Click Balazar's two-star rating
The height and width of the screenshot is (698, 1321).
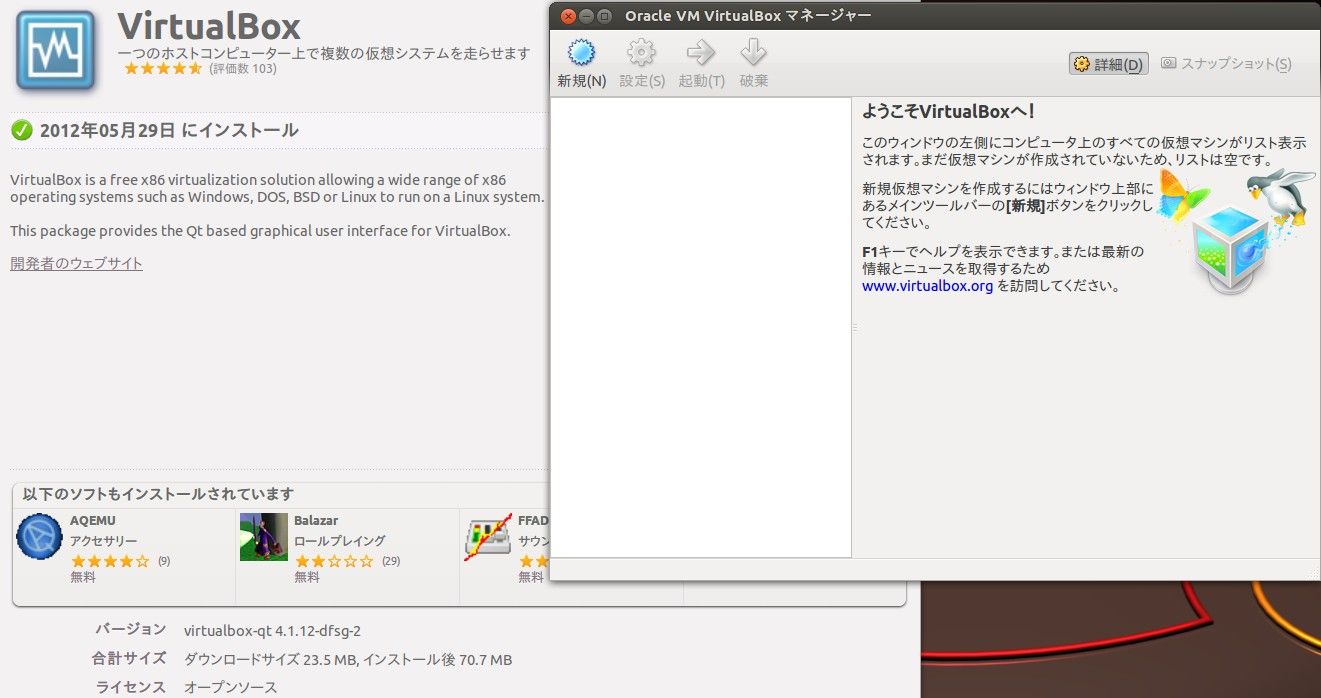(x=334, y=561)
